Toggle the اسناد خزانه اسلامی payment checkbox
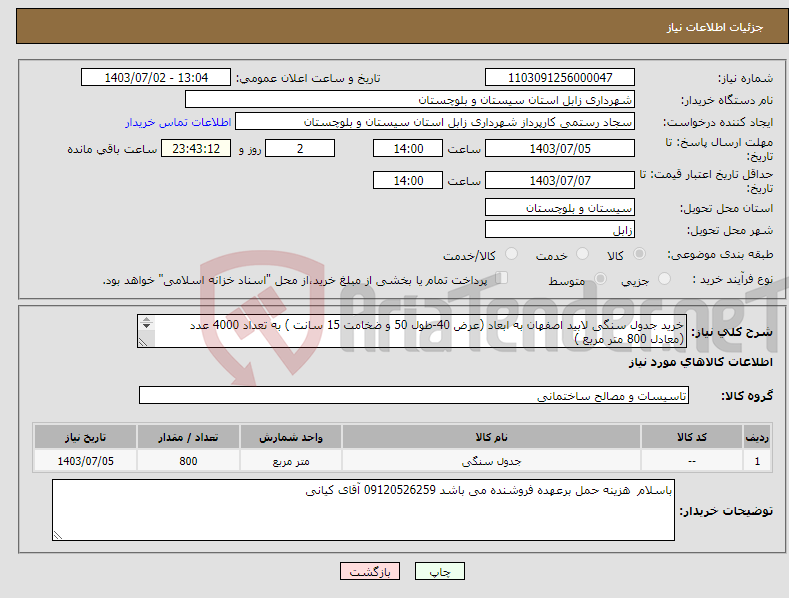The height and width of the screenshot is (598, 789). pyautogui.click(x=502, y=278)
